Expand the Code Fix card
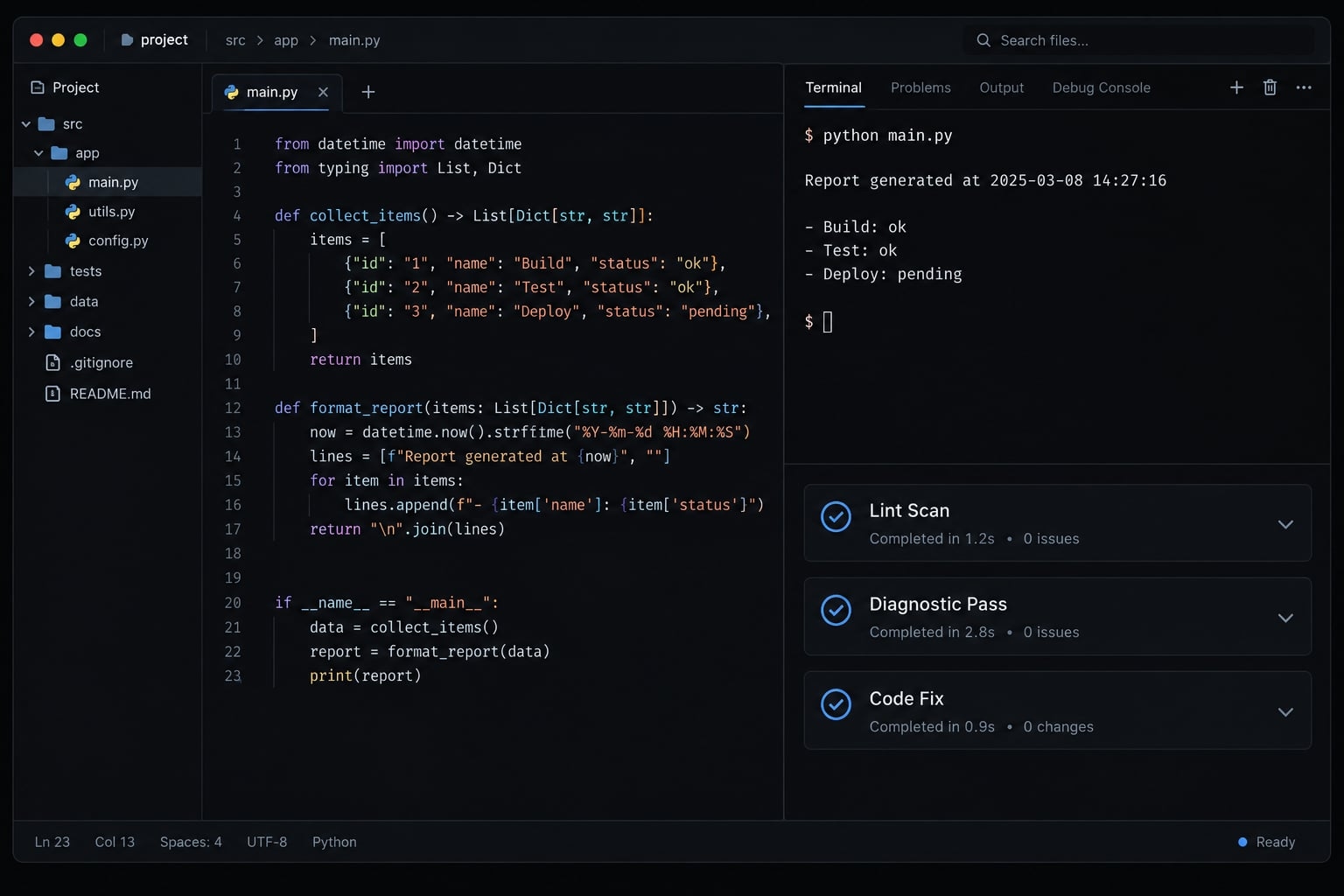This screenshot has height=896, width=1344. 1285,711
